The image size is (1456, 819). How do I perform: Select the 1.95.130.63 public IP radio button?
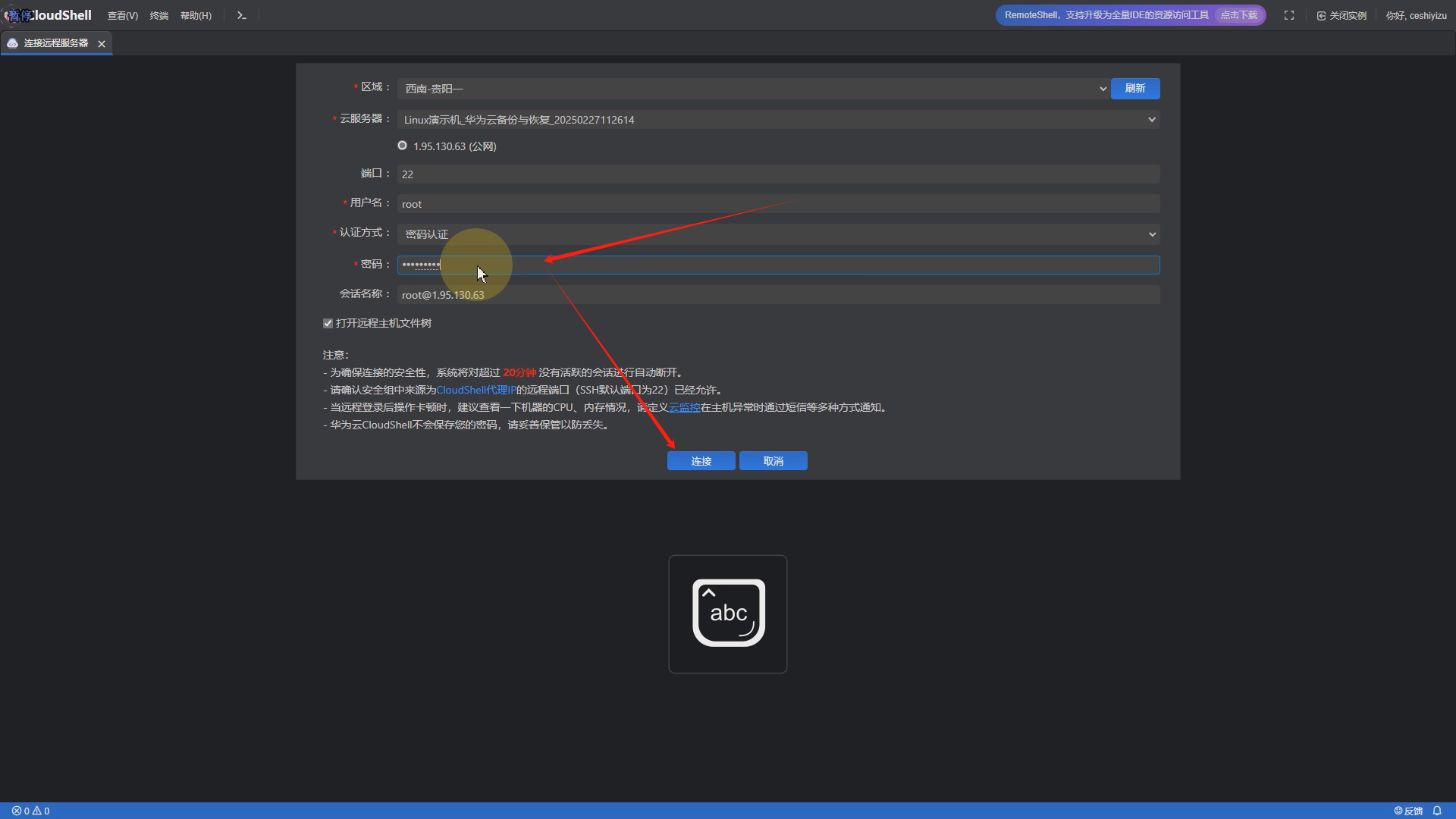tap(403, 146)
